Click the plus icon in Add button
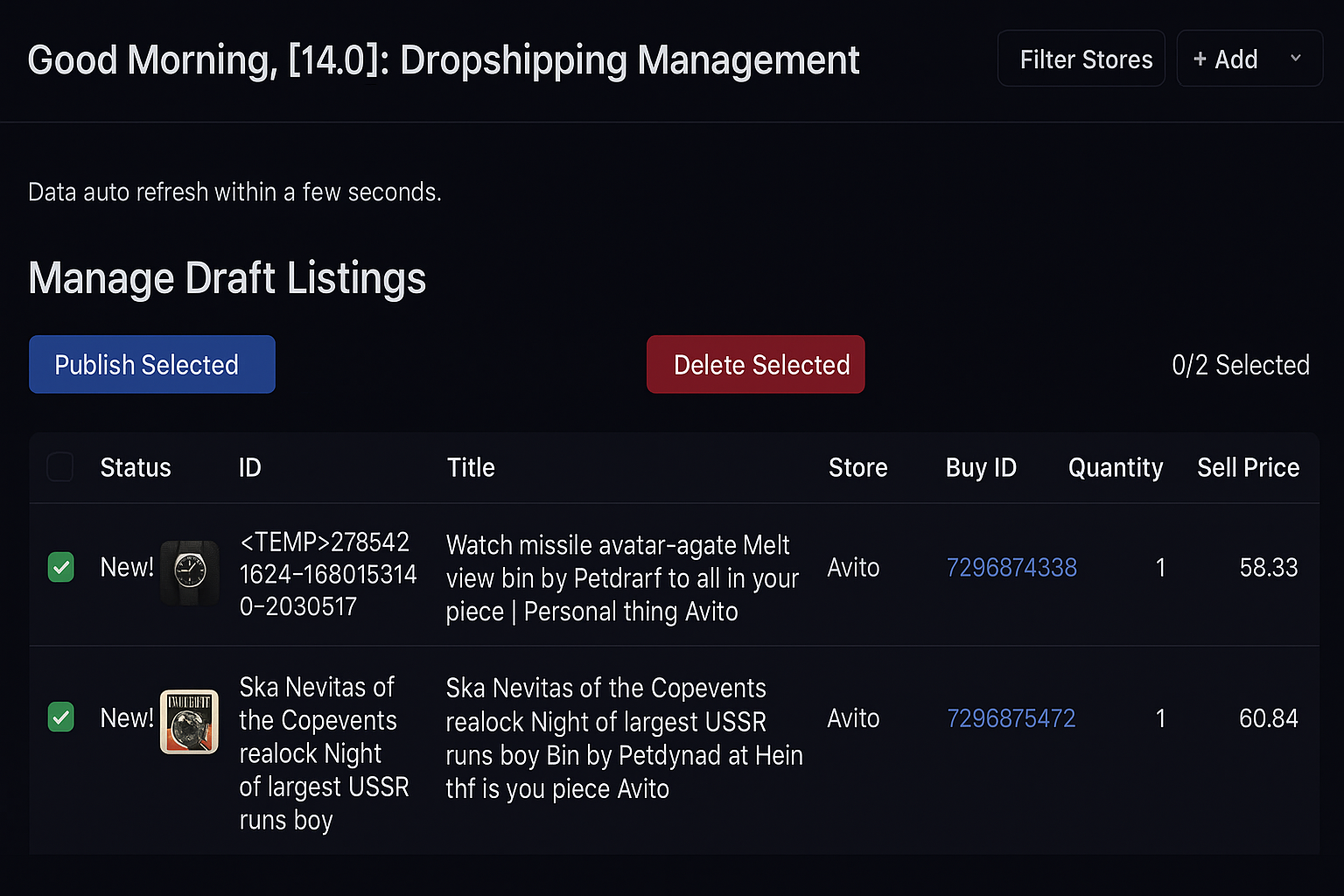The width and height of the screenshot is (1344, 896). (x=1200, y=59)
